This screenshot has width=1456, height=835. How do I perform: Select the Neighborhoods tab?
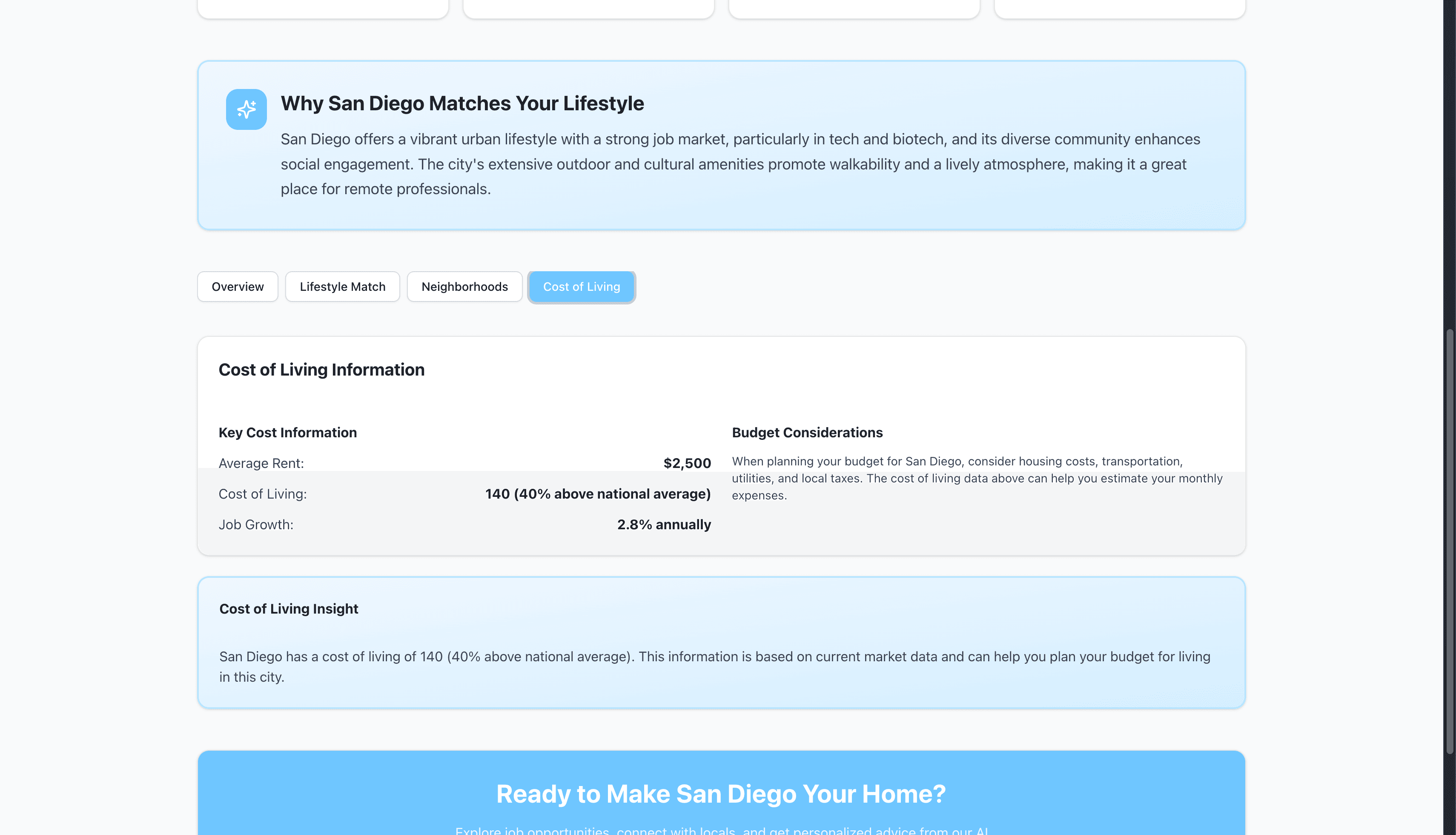coord(464,287)
